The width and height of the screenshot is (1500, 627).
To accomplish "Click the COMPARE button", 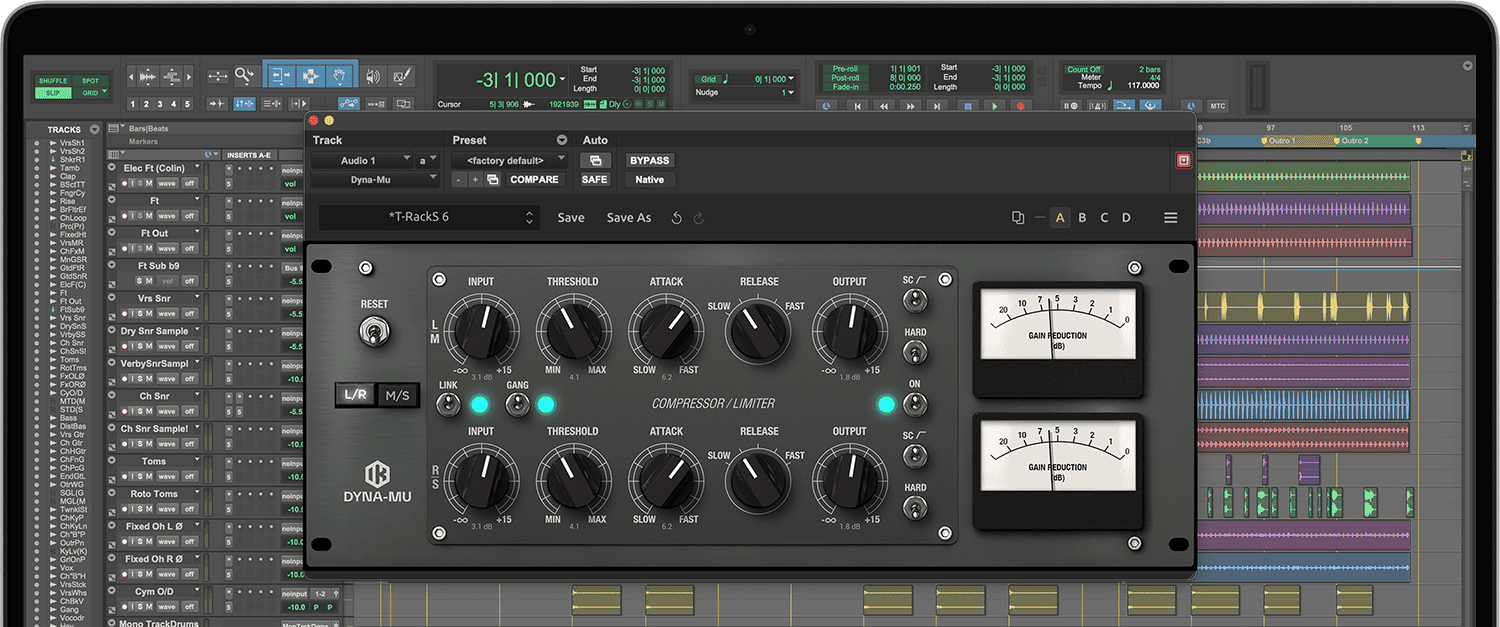I will (534, 180).
